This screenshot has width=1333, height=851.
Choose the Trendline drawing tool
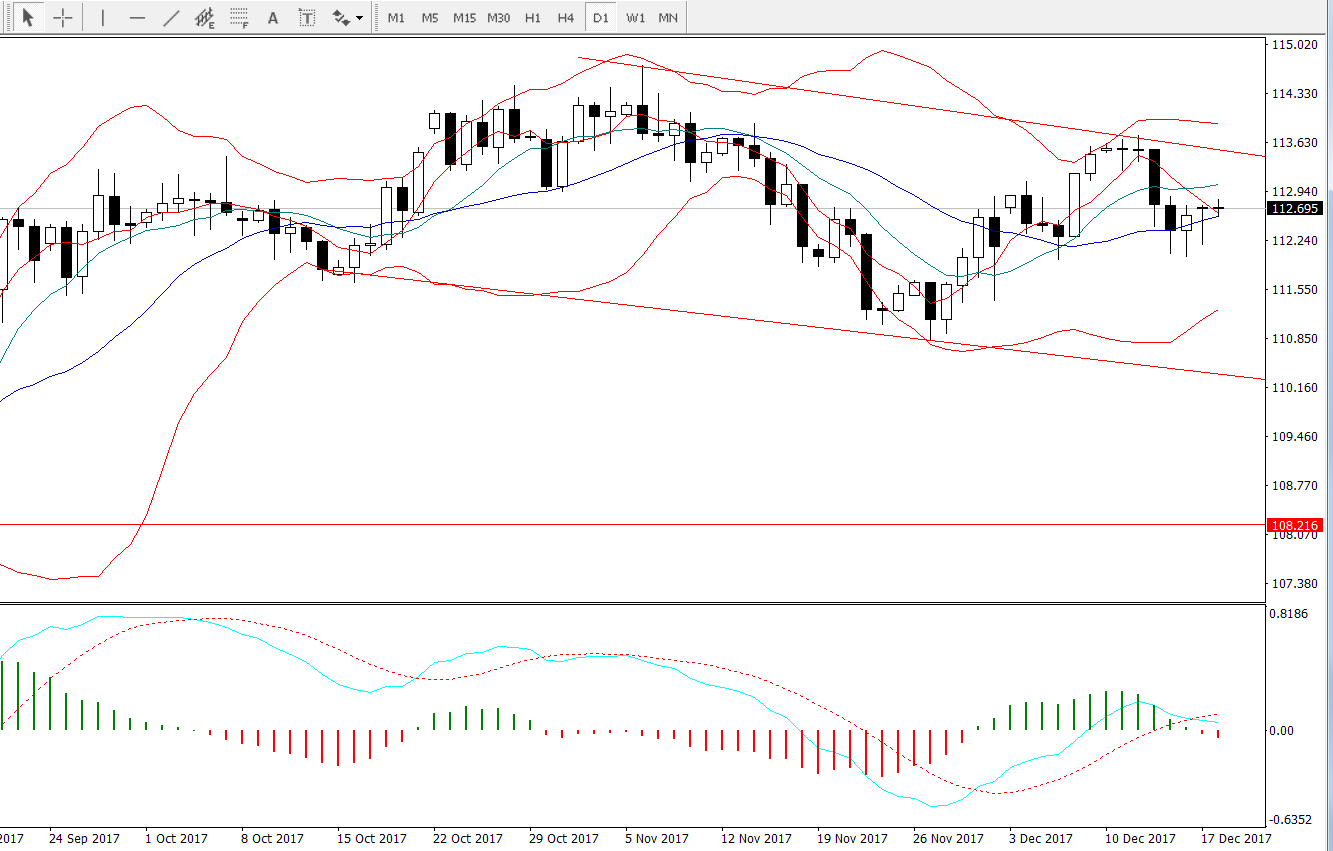click(172, 17)
